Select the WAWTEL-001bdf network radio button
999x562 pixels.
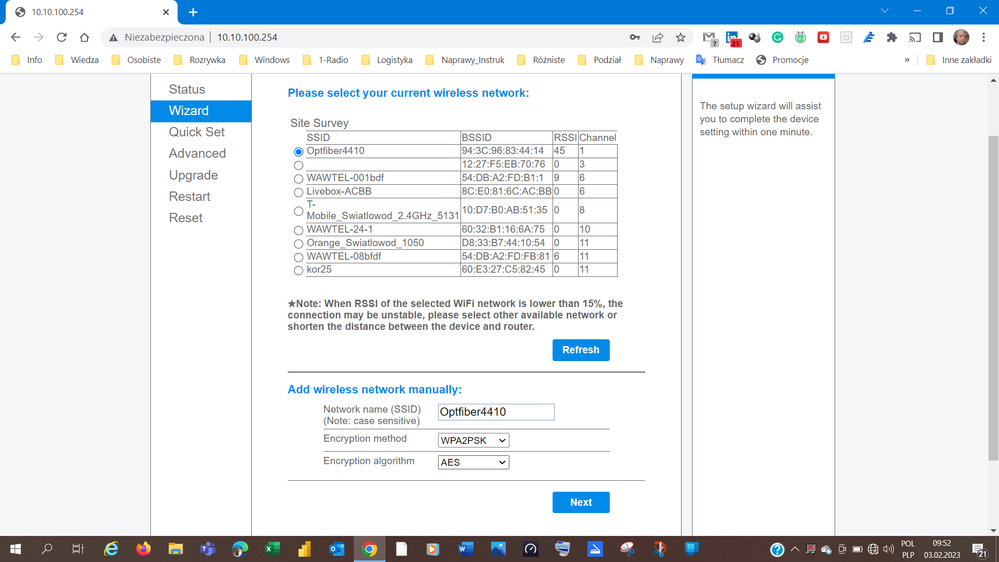pos(298,178)
